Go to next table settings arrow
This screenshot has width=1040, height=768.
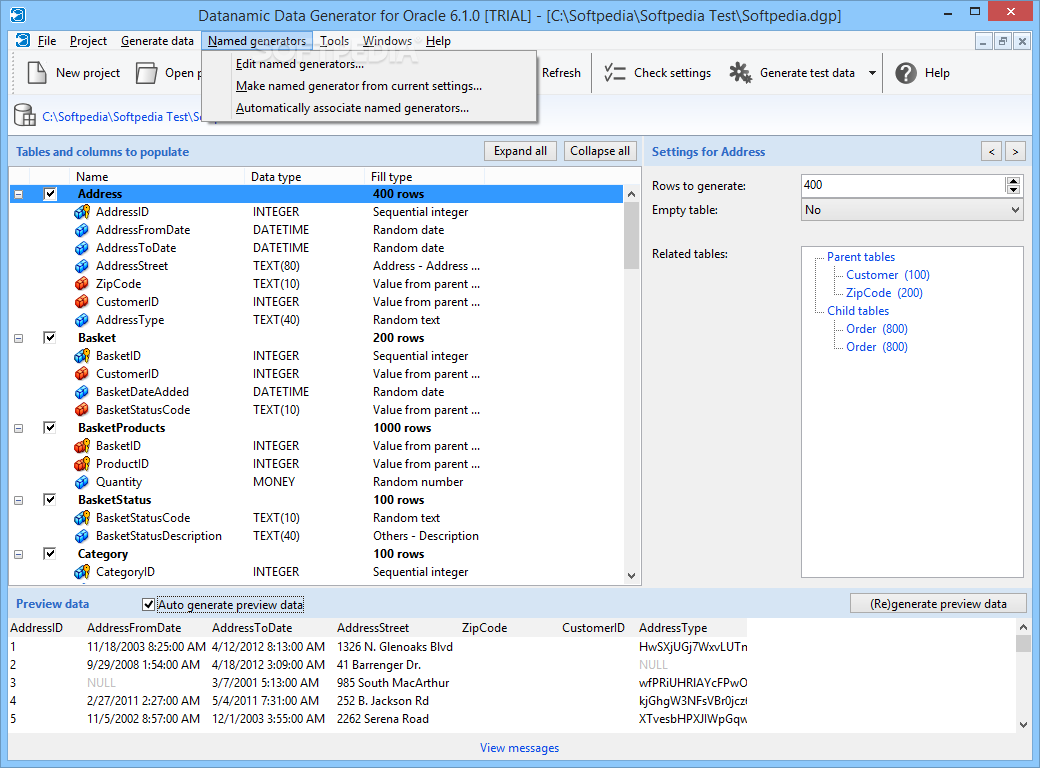(x=1015, y=152)
